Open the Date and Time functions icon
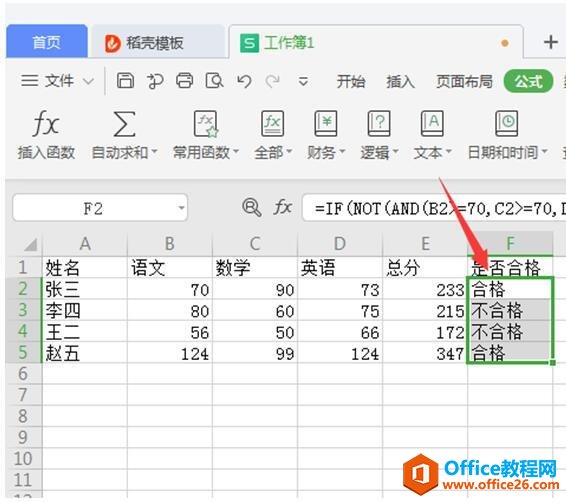Image resolution: width=566 pixels, height=502 pixels. 507,124
